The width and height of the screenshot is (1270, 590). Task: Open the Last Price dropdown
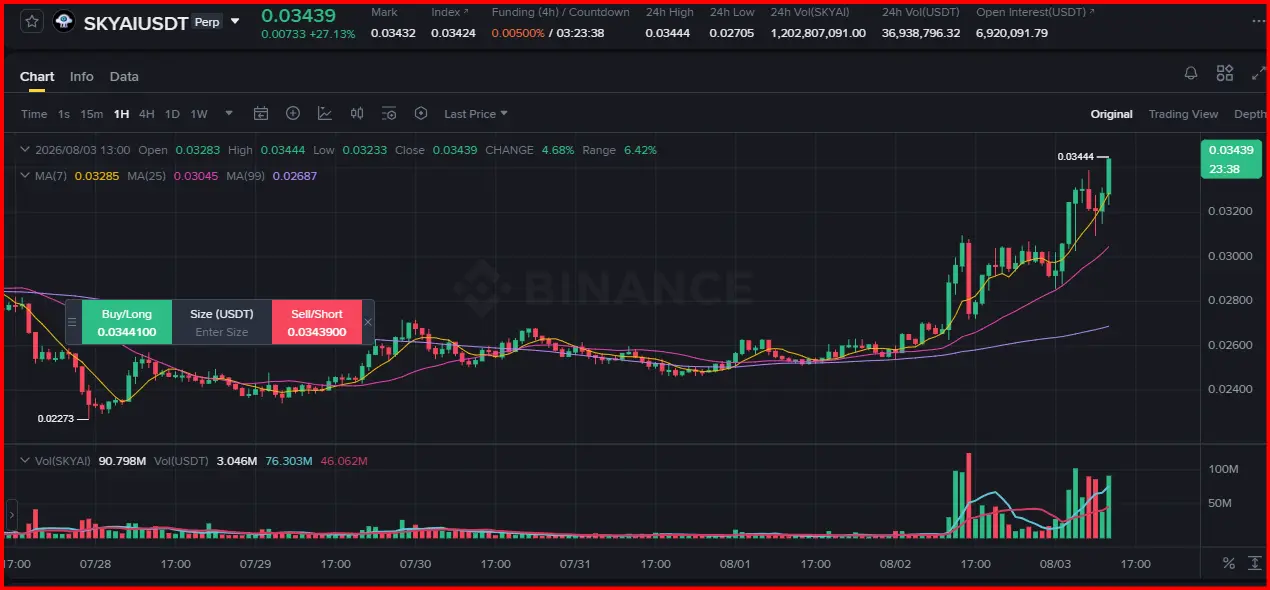pyautogui.click(x=476, y=114)
